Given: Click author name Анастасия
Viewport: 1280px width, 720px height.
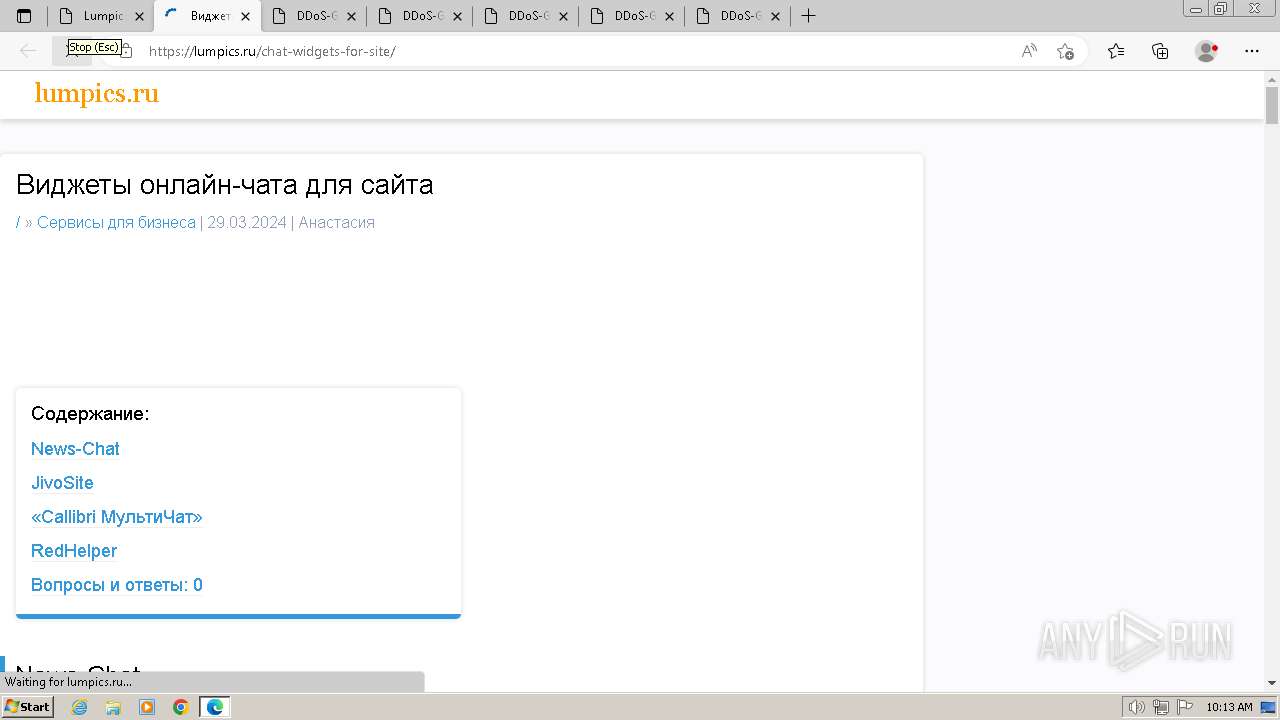Looking at the screenshot, I should click(336, 222).
